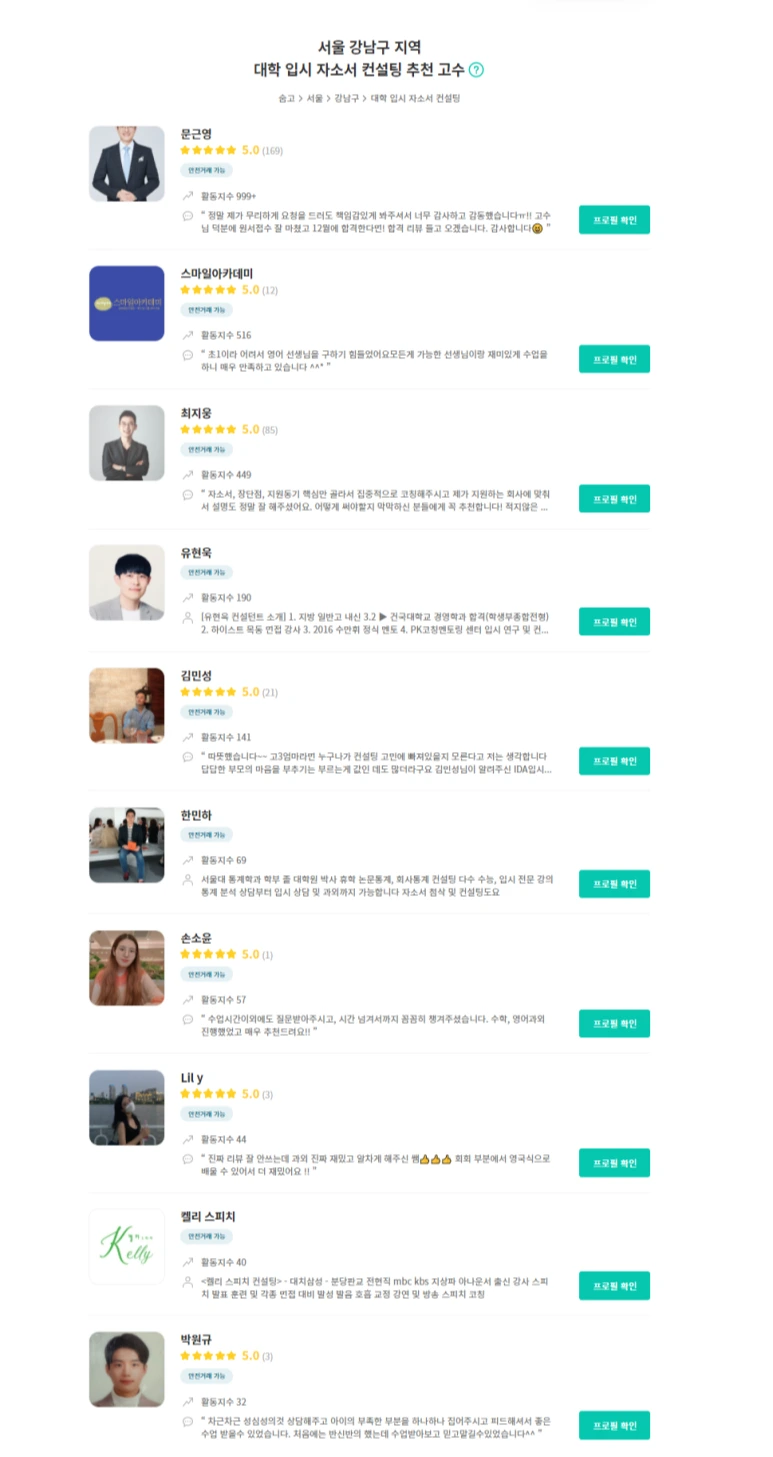
Task: Click the 프로필 확인 button for 손소윤
Action: pos(614,1023)
